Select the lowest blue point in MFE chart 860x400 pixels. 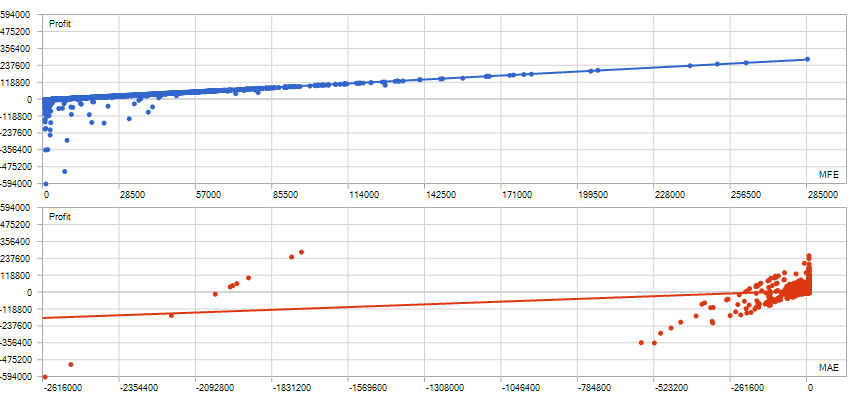tap(46, 184)
